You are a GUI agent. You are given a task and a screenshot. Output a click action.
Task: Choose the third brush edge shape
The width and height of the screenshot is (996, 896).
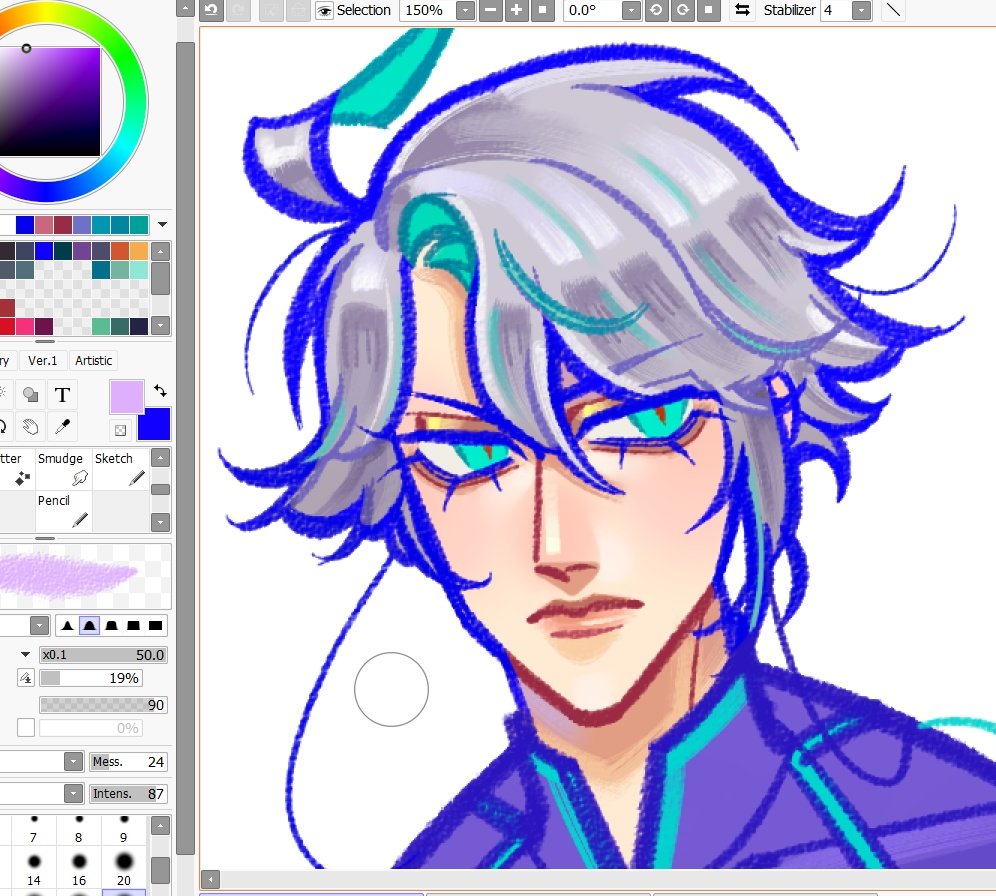[x=111, y=625]
